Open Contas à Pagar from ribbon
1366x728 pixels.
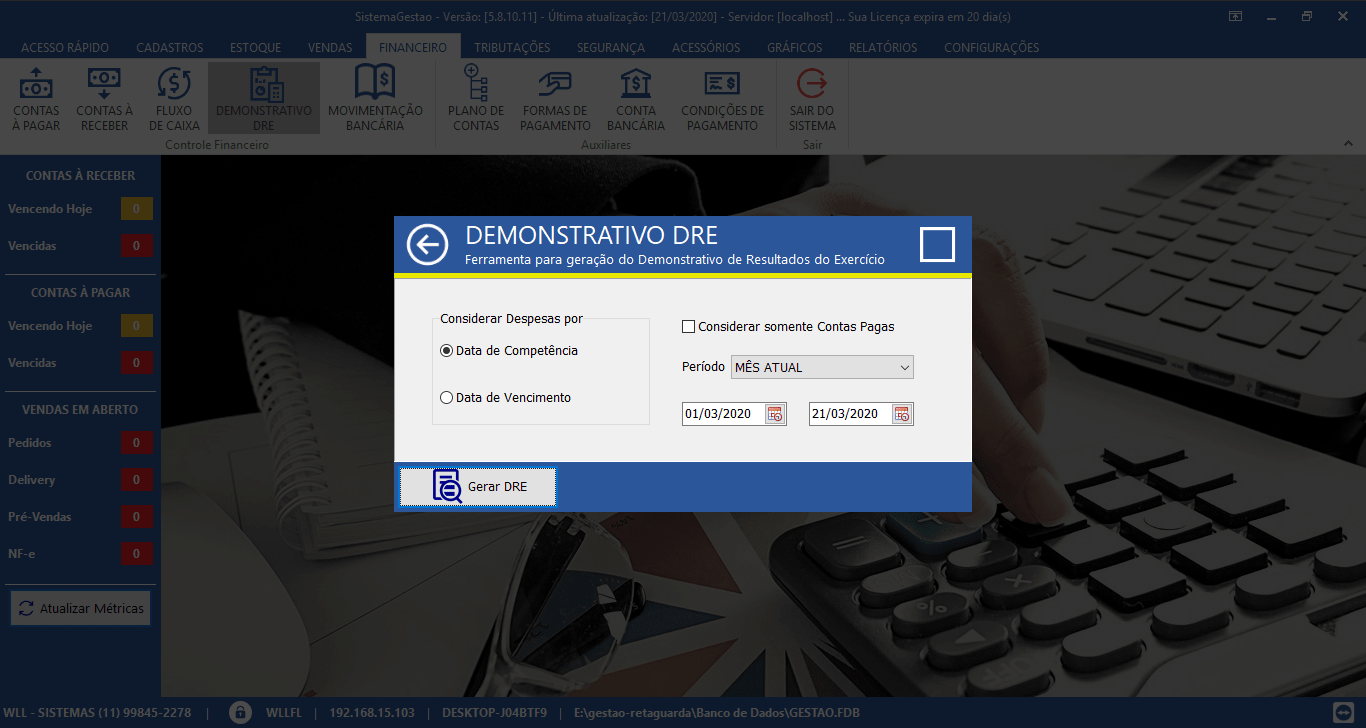click(x=36, y=99)
